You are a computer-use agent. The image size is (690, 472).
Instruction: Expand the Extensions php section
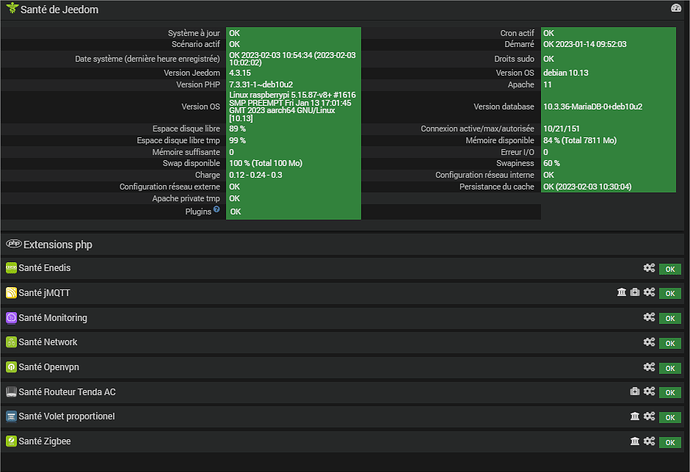tap(57, 243)
